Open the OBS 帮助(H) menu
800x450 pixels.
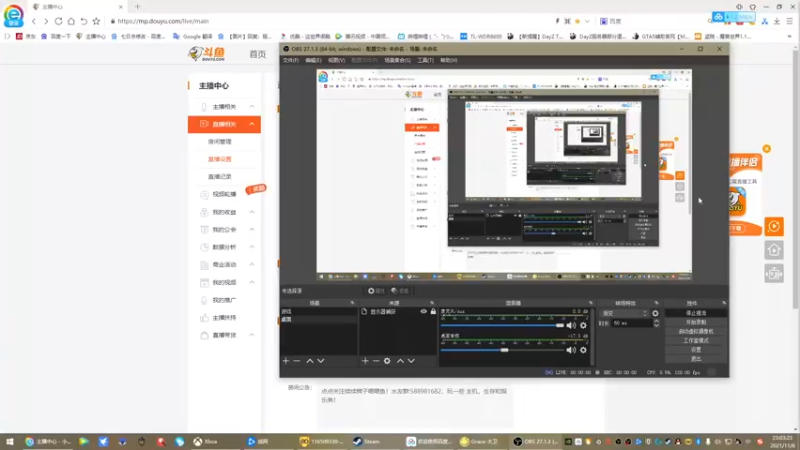[448, 60]
